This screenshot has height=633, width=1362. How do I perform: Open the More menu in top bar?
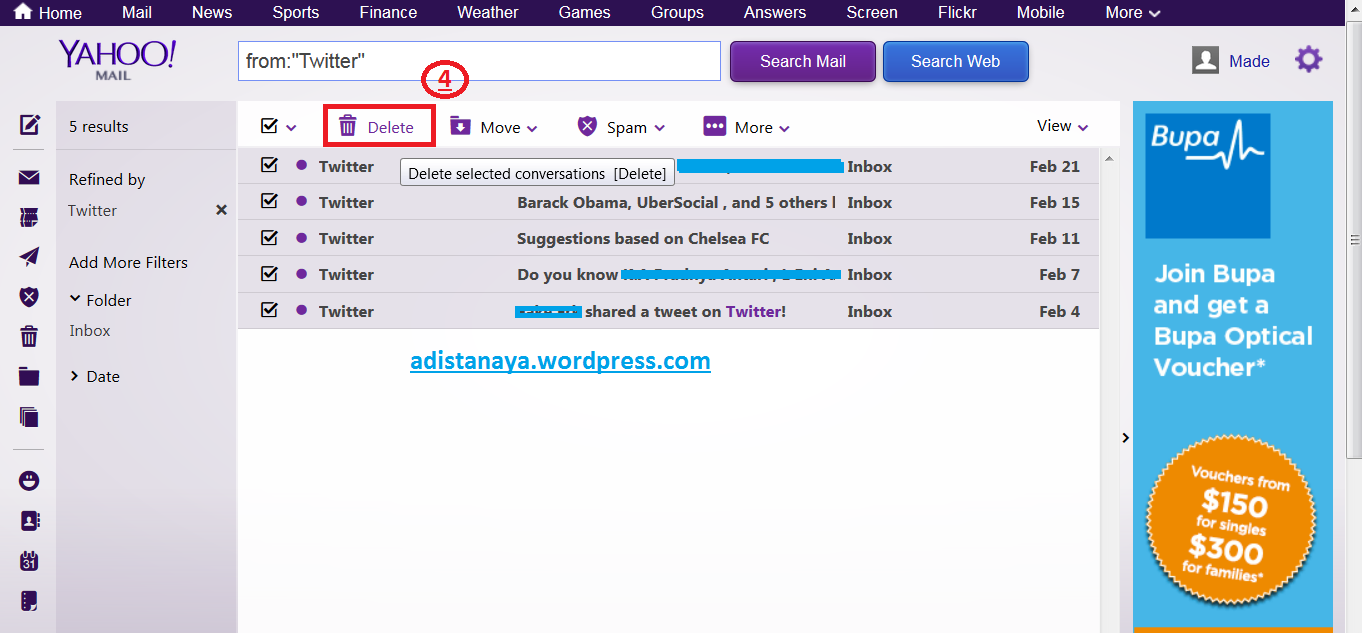pyautogui.click(x=1133, y=12)
